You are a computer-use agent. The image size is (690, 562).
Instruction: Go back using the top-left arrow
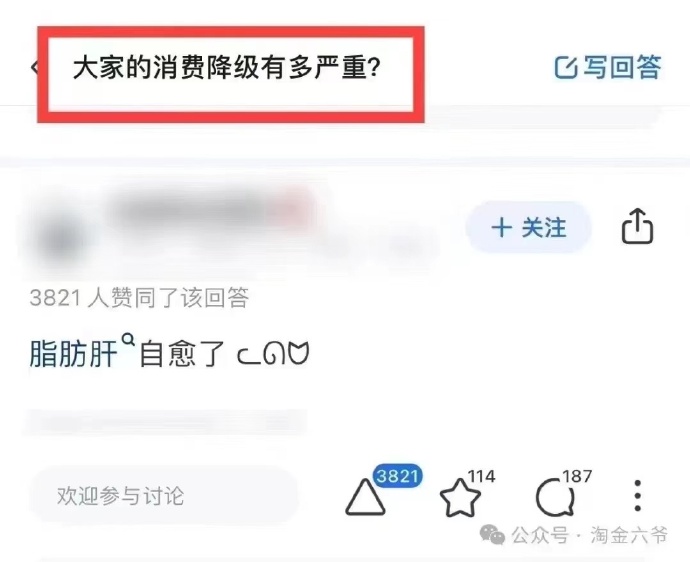pos(34,67)
